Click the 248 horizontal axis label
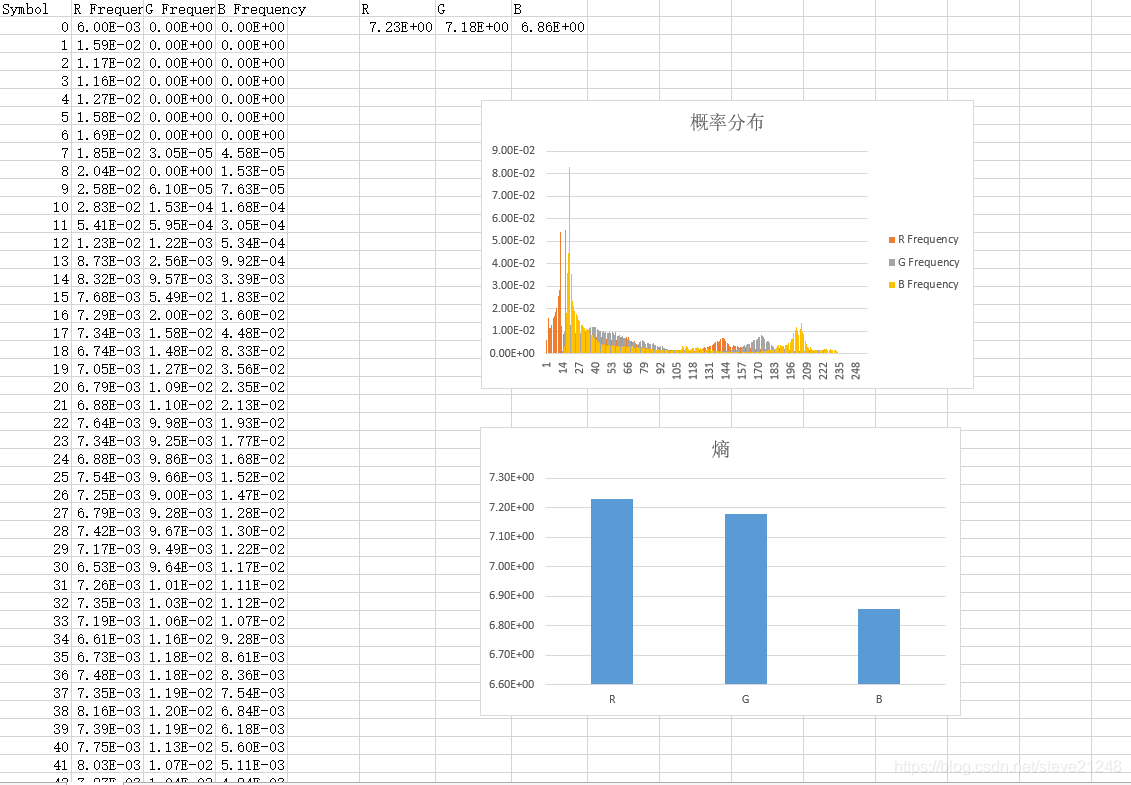Screen dimensions: 1131x785 tap(855, 371)
